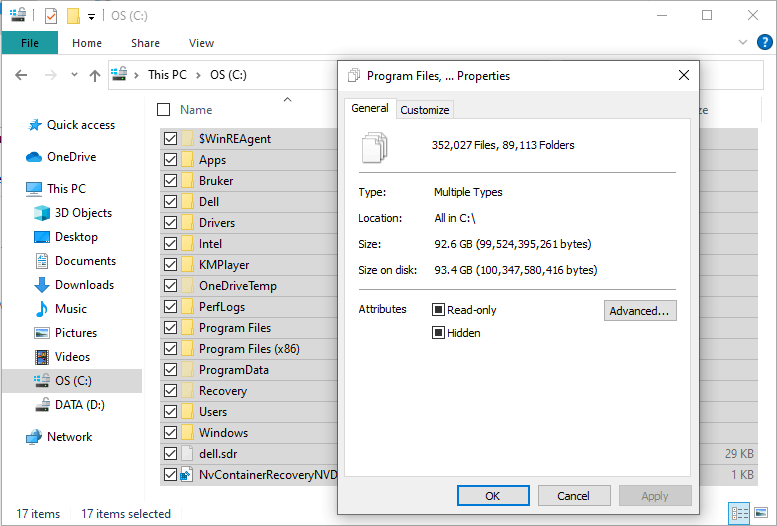Screen dimensions: 777x526
Task: Click the DATA (D:) drive icon
Action: [x=42, y=405]
